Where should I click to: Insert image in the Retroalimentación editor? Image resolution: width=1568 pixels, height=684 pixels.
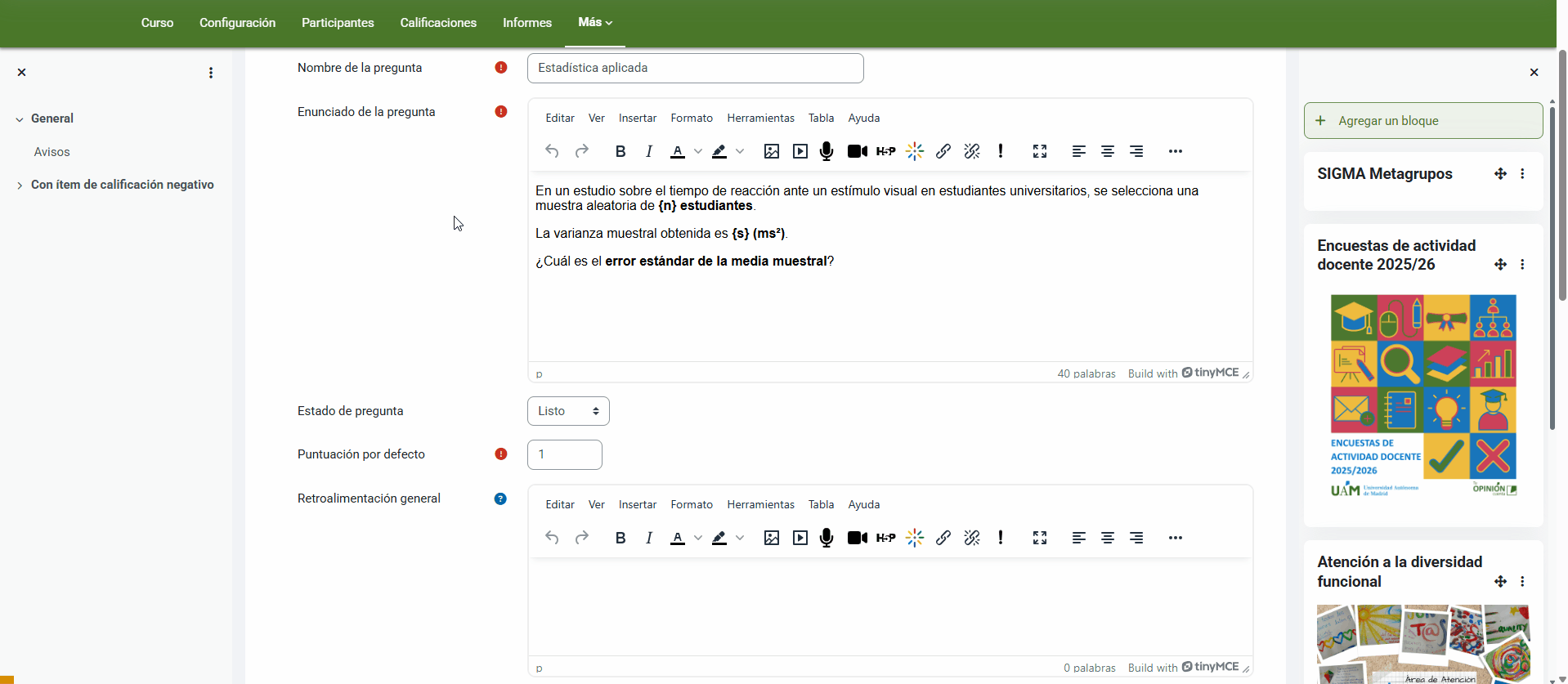(772, 538)
